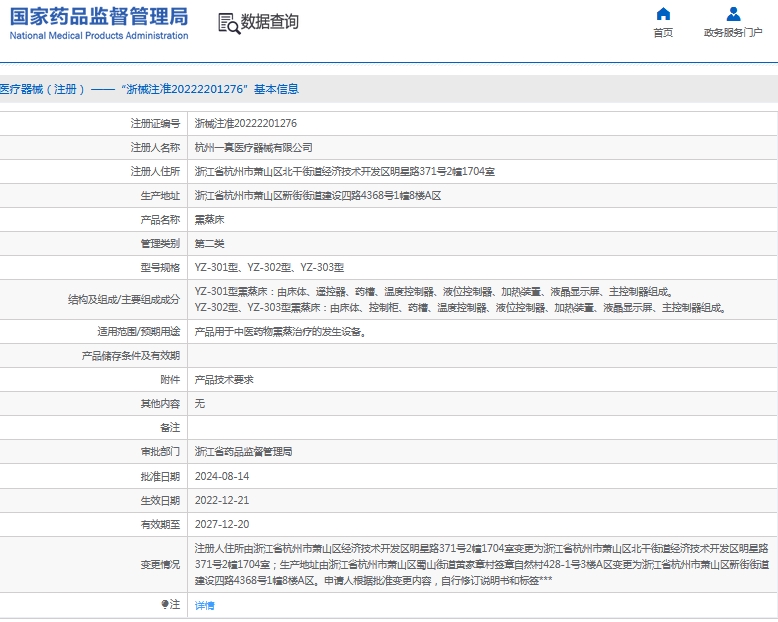Image resolution: width=778 pixels, height=622 pixels.
Task: Click the 产品名称 row label
Action: pos(160,219)
